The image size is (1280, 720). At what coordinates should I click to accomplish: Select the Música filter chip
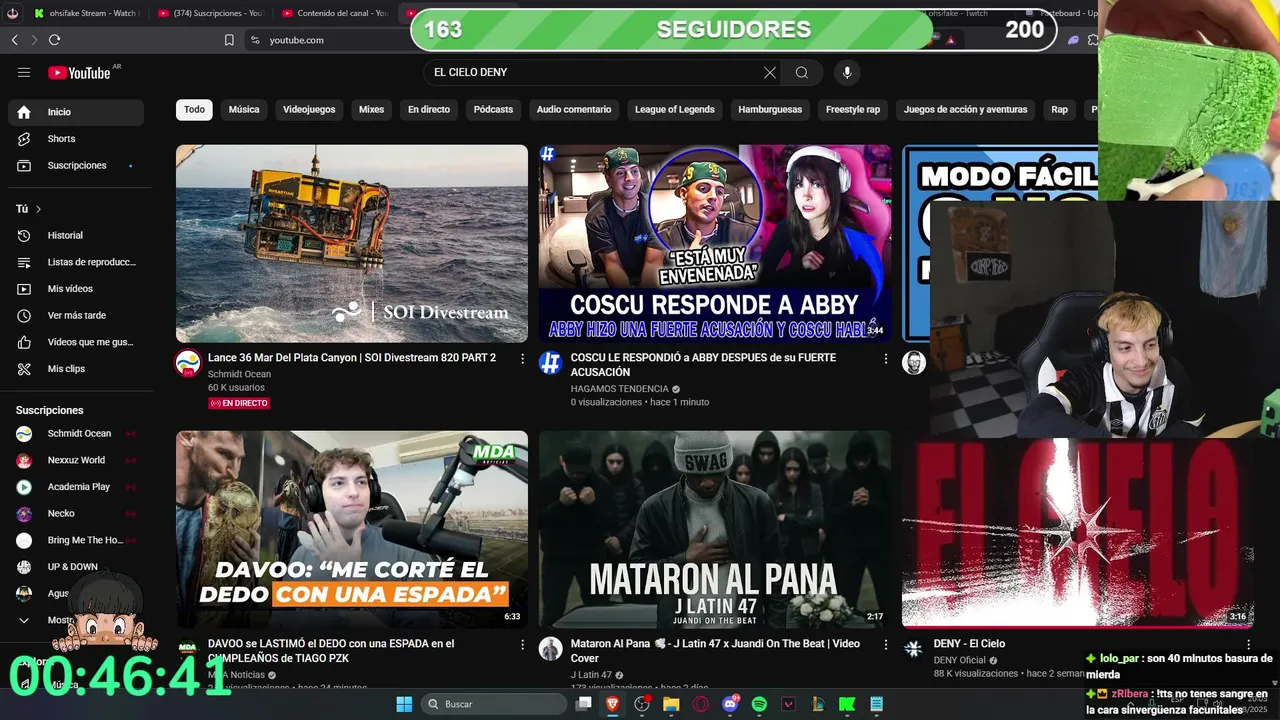244,109
